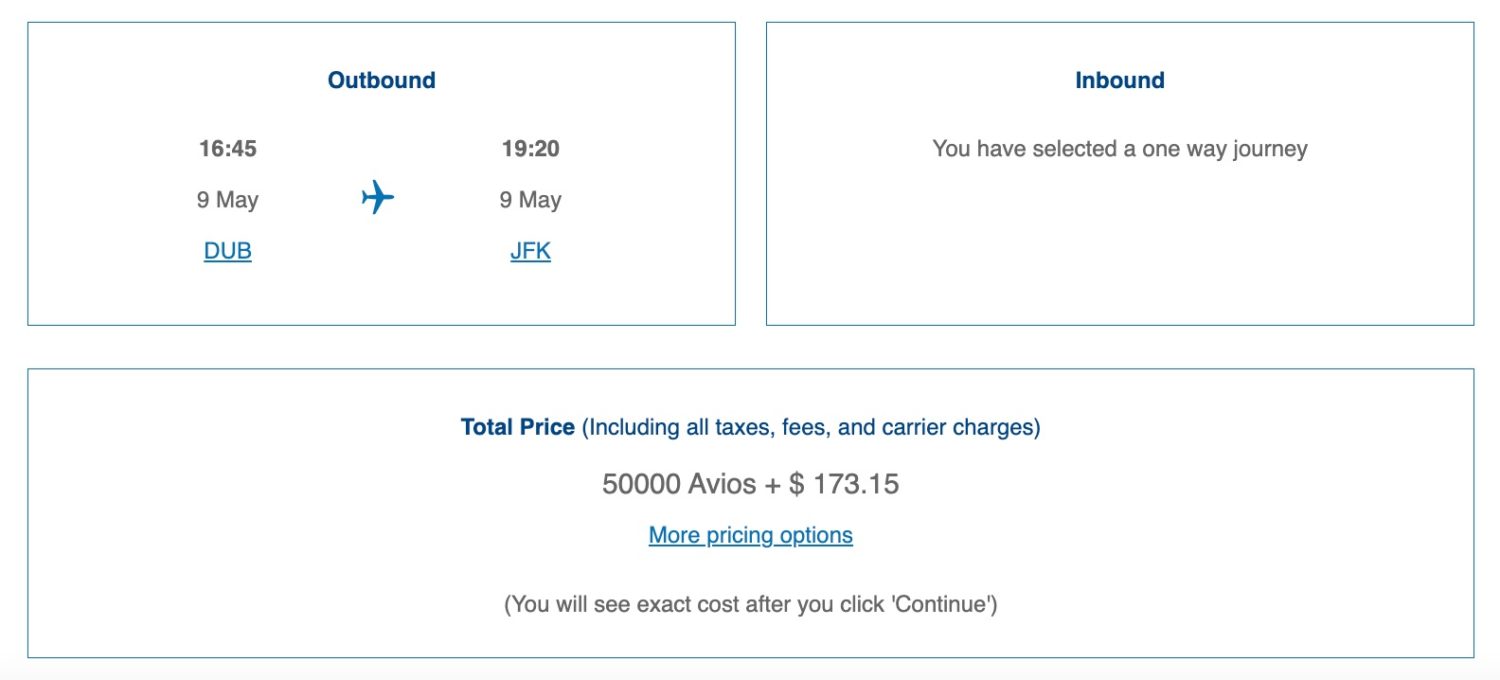Click the airplane flight direction icon
Image resolution: width=1500 pixels, height=680 pixels.
pyautogui.click(x=378, y=197)
